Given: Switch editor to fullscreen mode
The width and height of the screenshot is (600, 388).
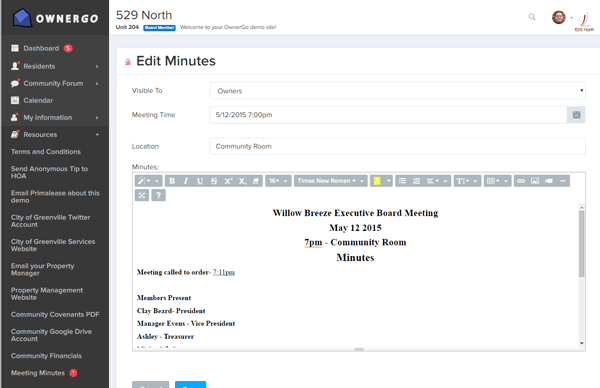Looking at the screenshot, I should 142,195.
